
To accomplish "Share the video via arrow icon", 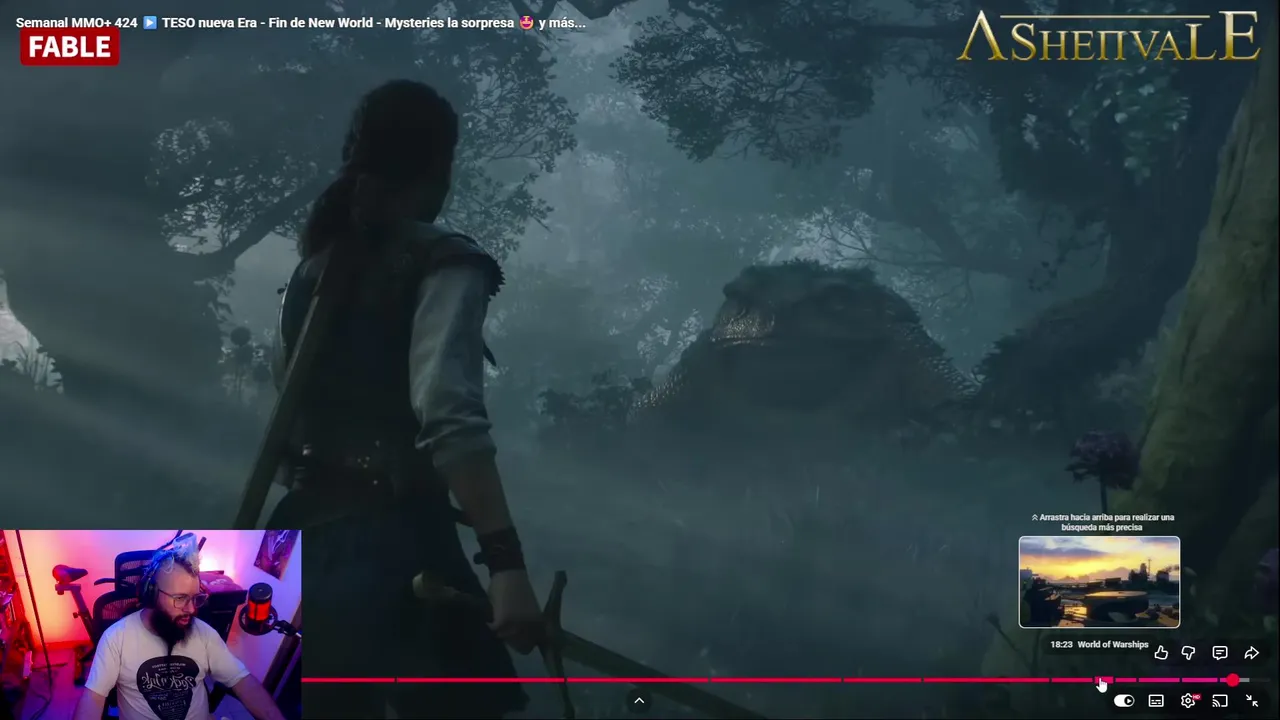I will click(1251, 653).
